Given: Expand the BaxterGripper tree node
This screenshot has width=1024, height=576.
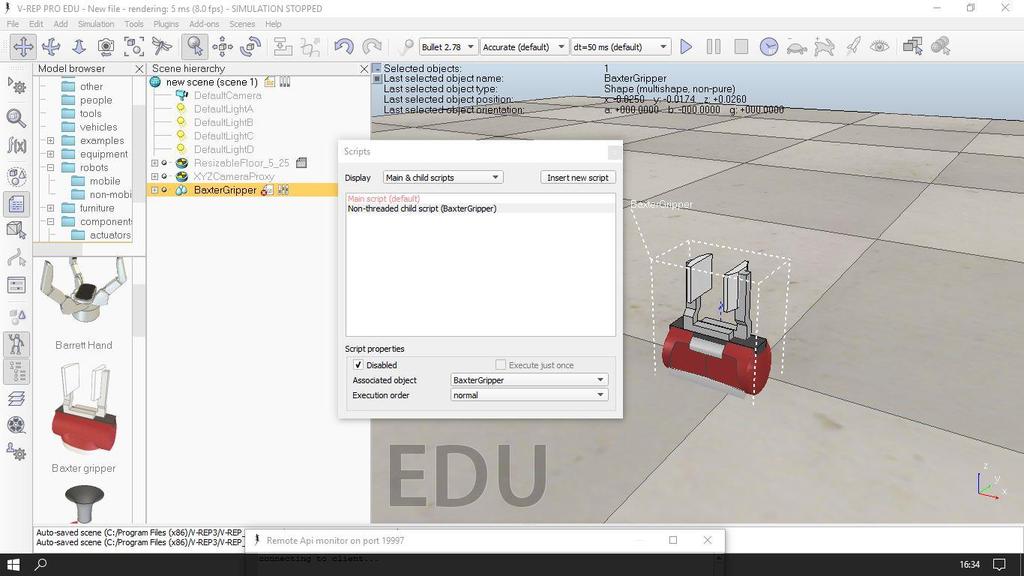Looking at the screenshot, I should 155,190.
